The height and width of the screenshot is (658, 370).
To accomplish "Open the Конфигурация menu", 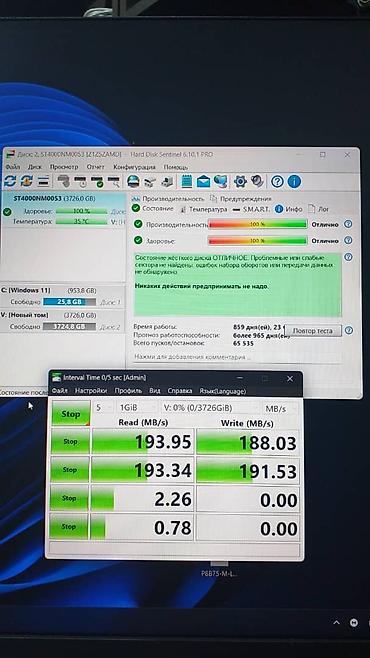I will click(135, 167).
